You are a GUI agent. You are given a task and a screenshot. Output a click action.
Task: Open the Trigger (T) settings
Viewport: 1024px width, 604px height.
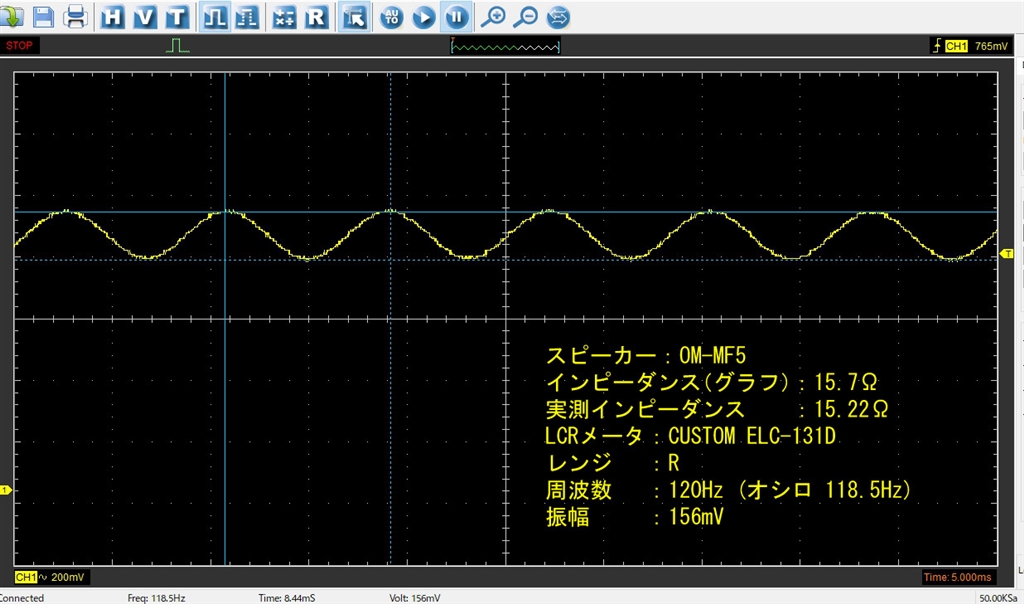[177, 17]
